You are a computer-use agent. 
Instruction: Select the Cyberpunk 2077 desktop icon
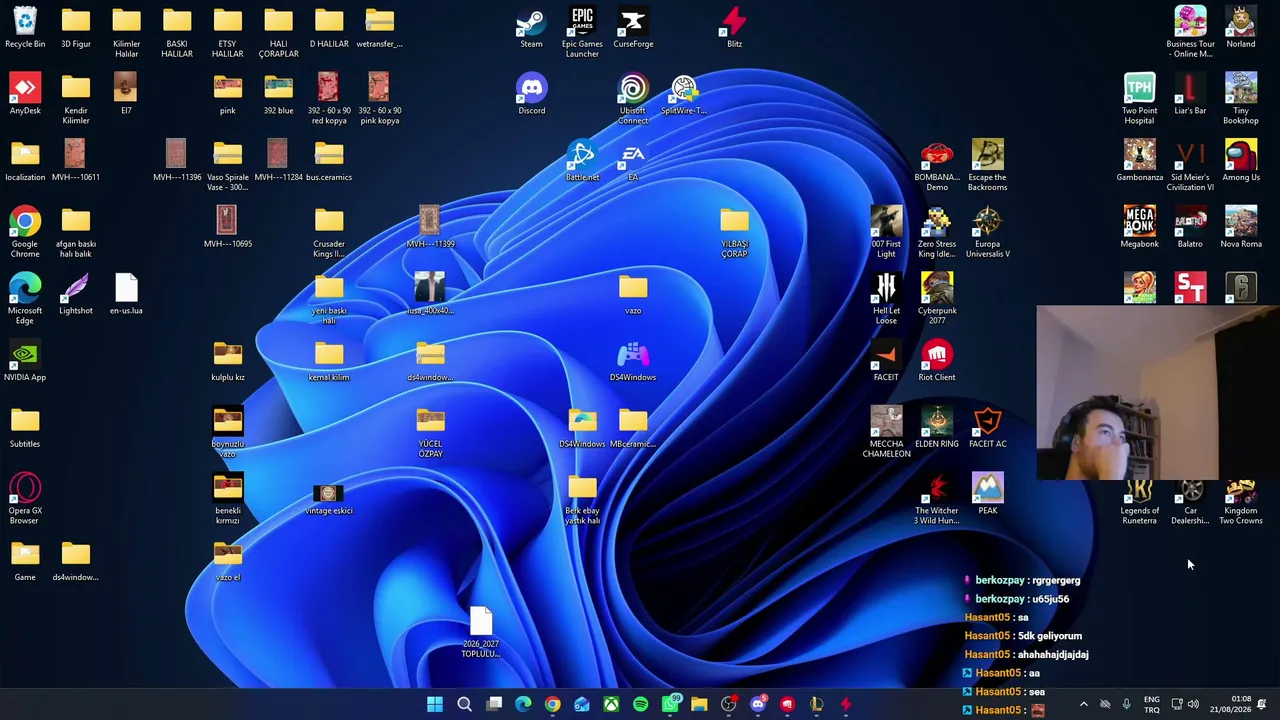[937, 300]
